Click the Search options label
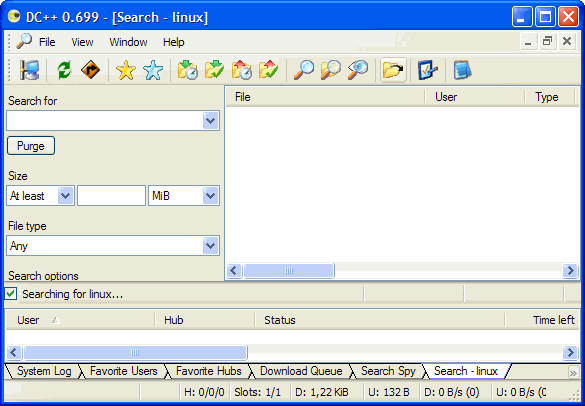 43,276
